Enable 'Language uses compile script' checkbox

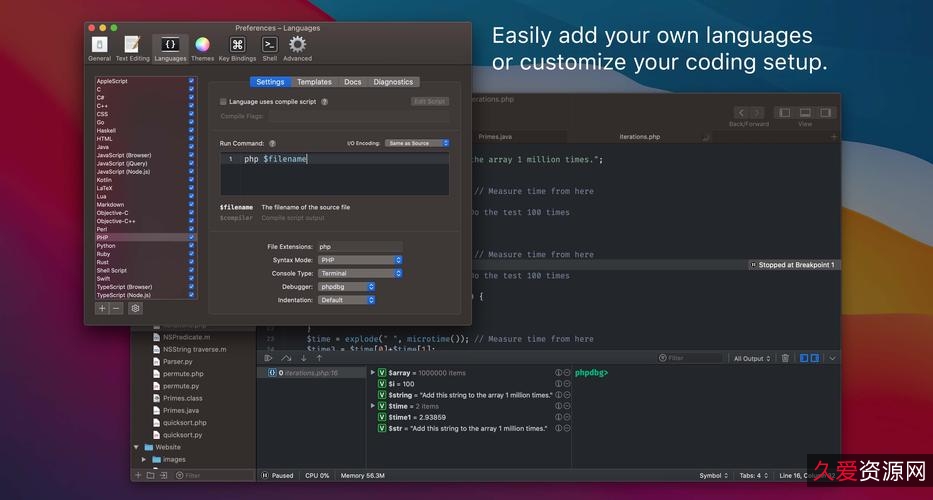click(223, 102)
